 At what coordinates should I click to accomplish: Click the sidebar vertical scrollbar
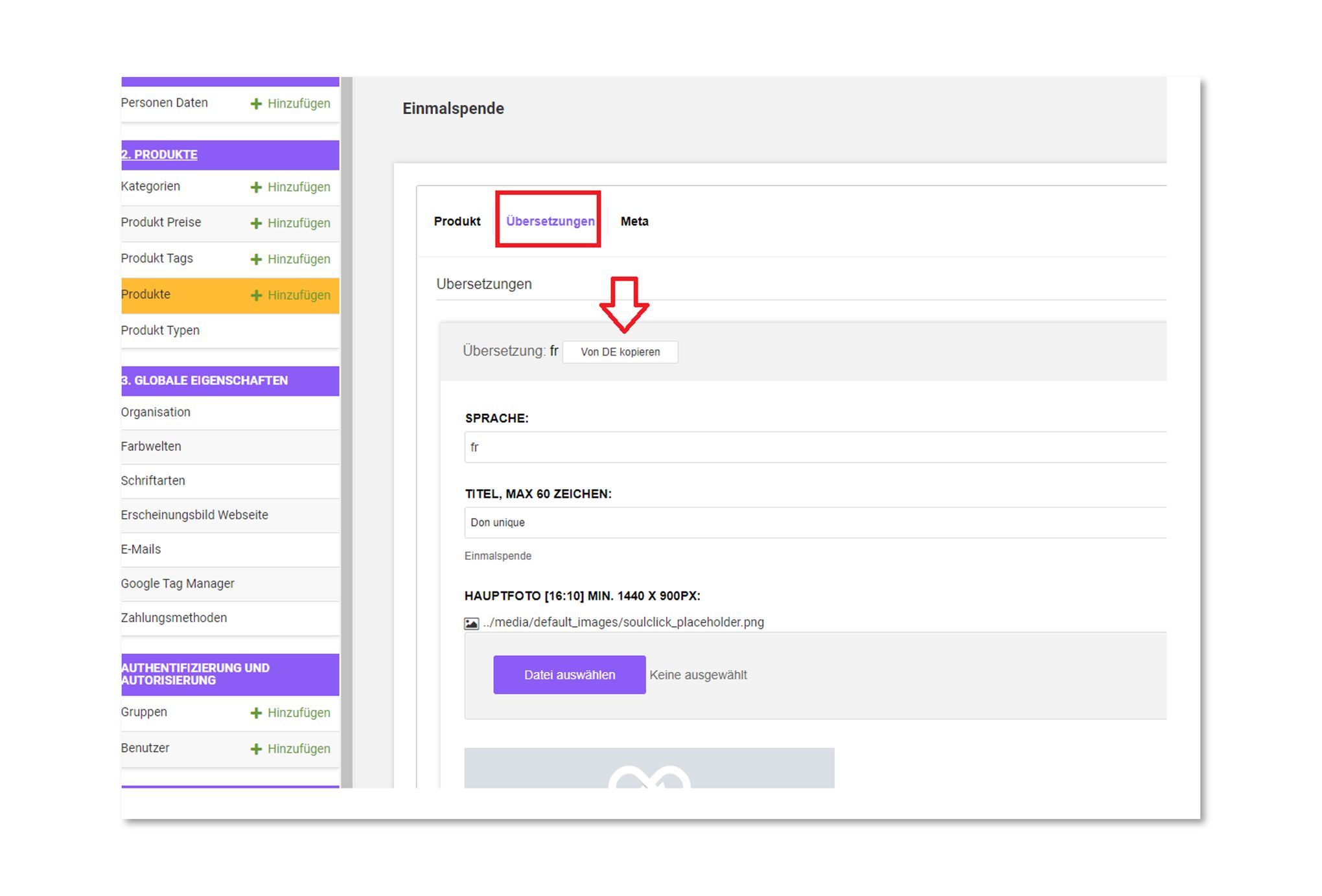(x=347, y=428)
